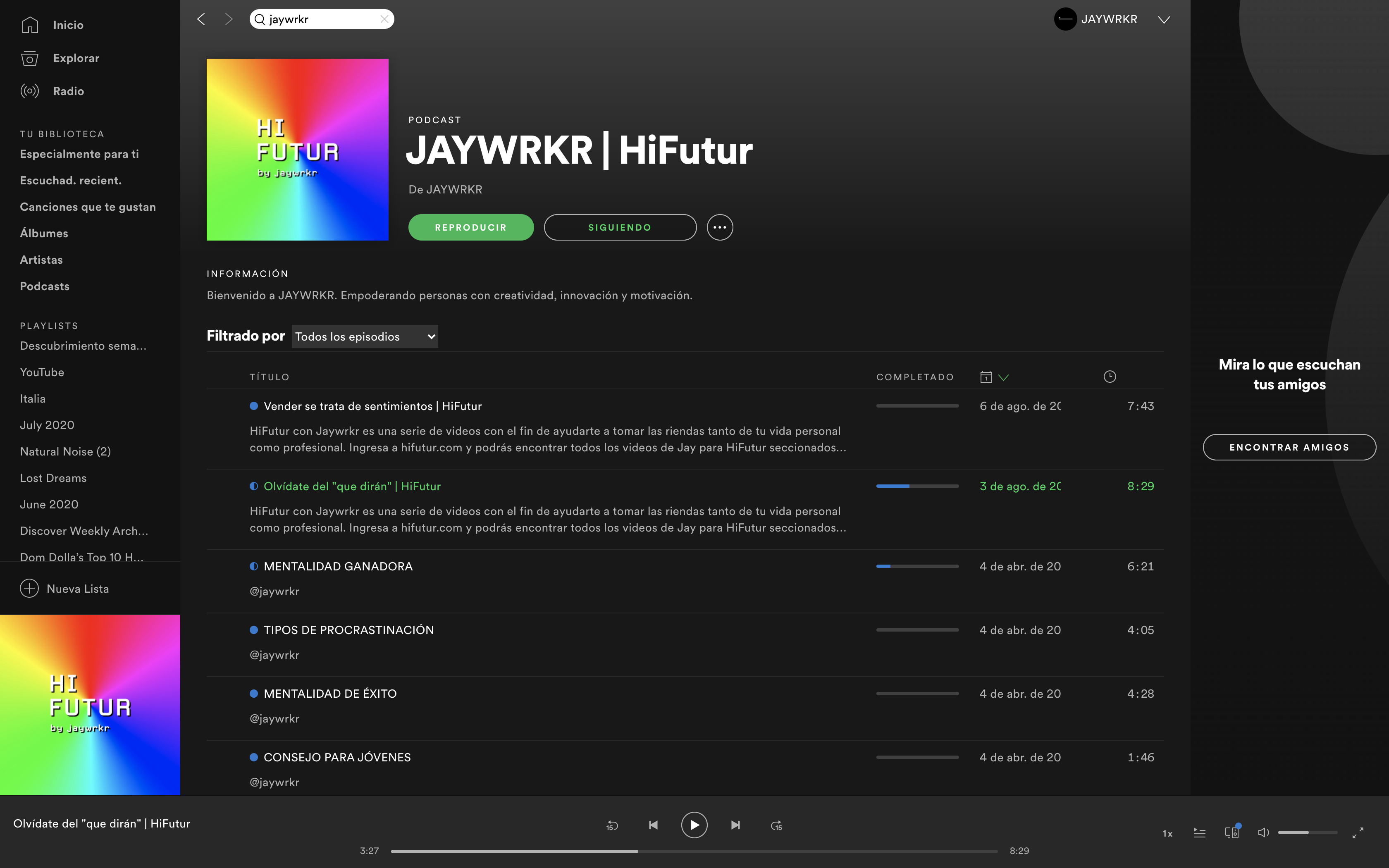Skip forward 15 seconds in the player
The width and height of the screenshot is (1389, 868).
point(777,825)
